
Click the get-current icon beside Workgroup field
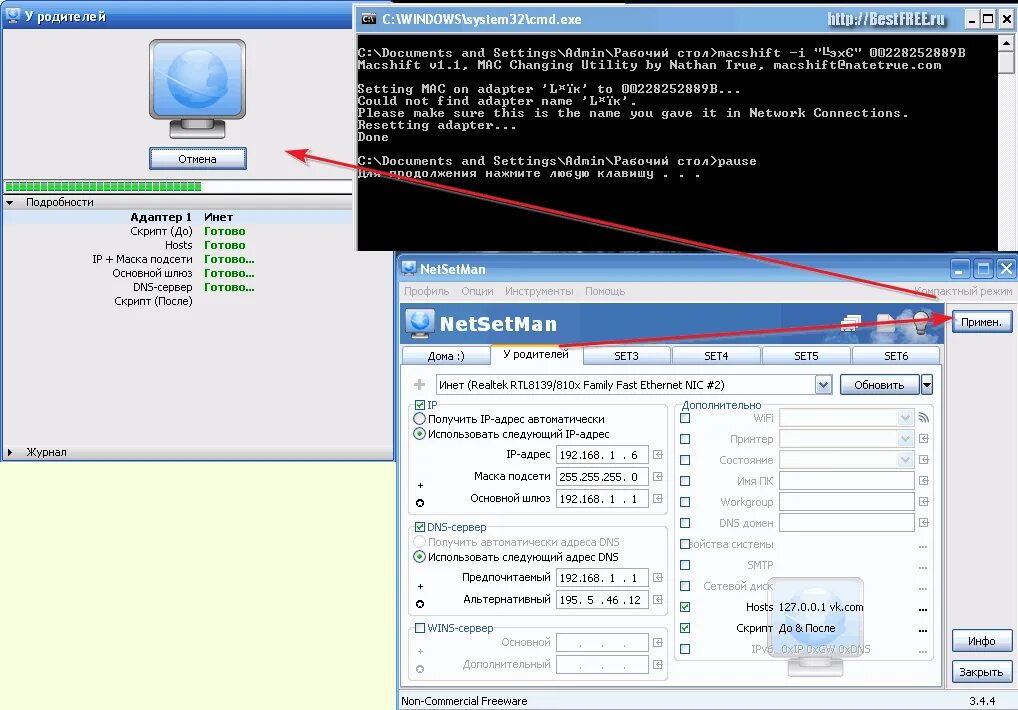coord(923,502)
